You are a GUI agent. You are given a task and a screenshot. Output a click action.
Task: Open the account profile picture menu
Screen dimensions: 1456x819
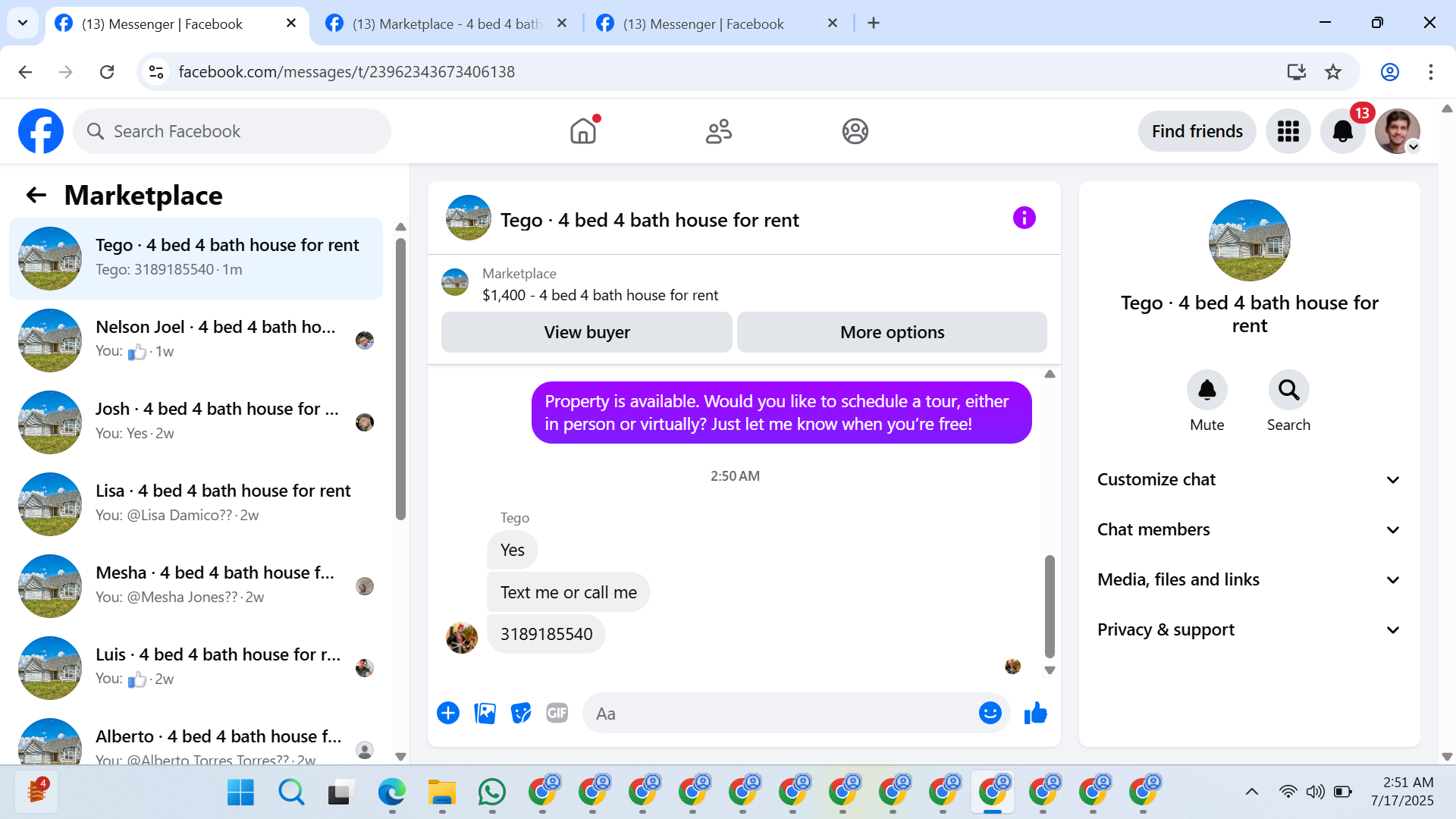tap(1398, 131)
